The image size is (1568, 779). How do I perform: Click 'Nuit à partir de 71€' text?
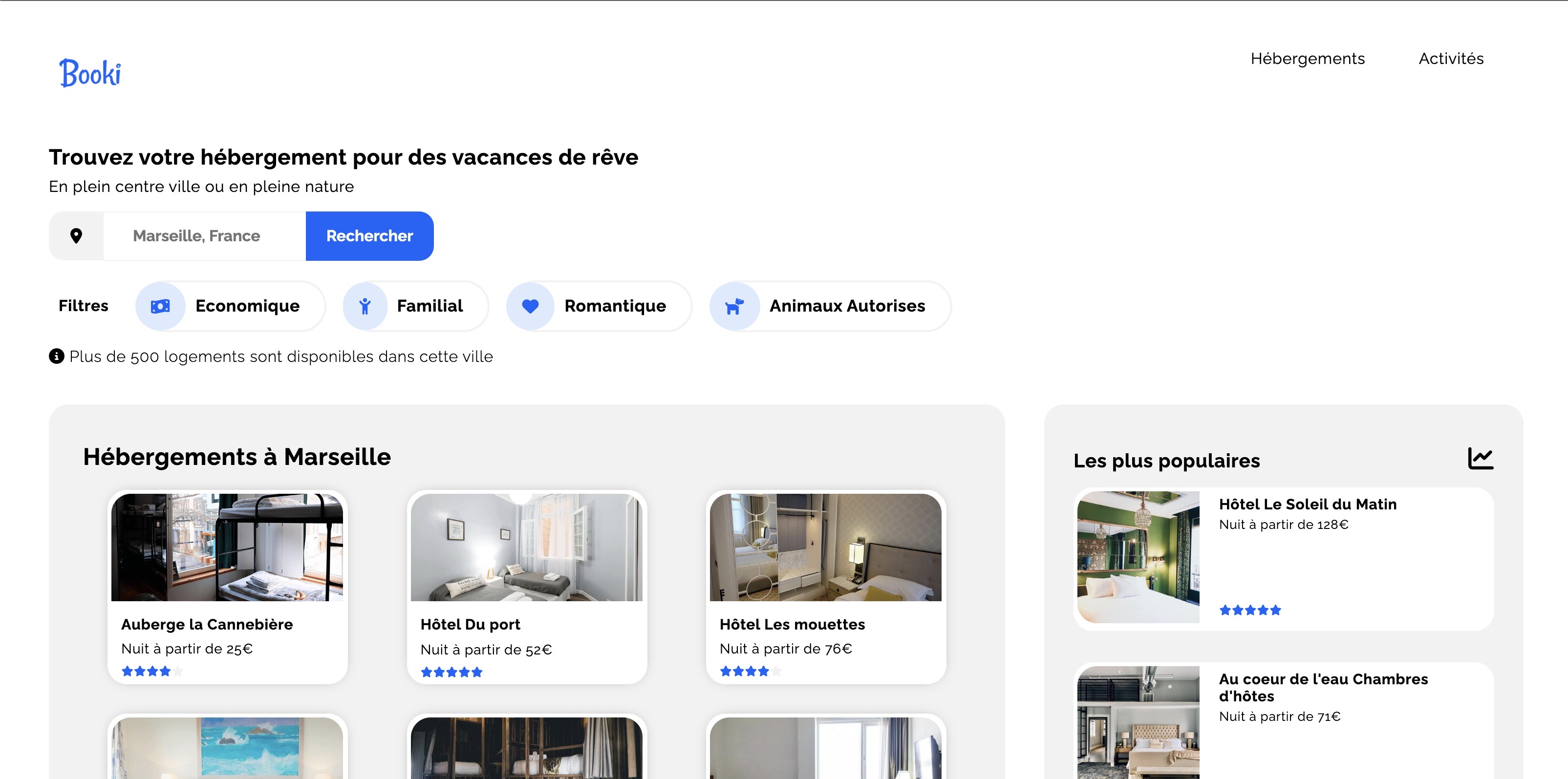coord(1280,717)
